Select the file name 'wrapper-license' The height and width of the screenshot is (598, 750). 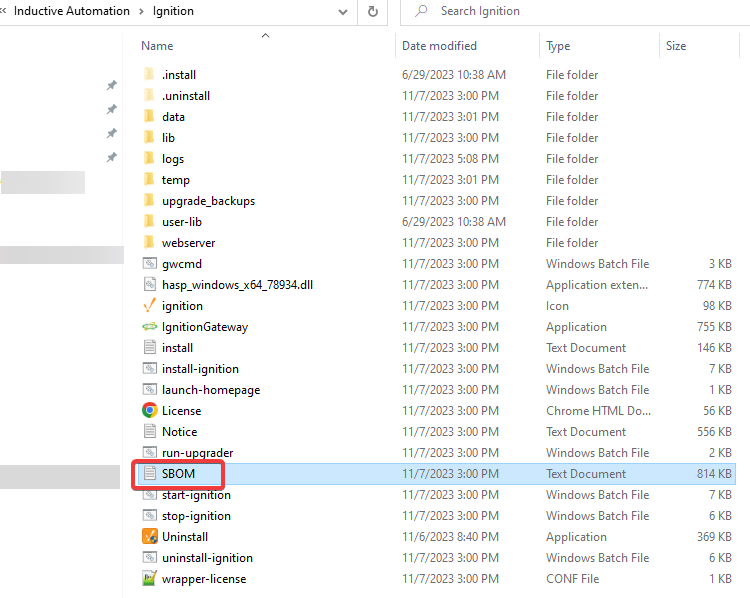[x=204, y=579]
